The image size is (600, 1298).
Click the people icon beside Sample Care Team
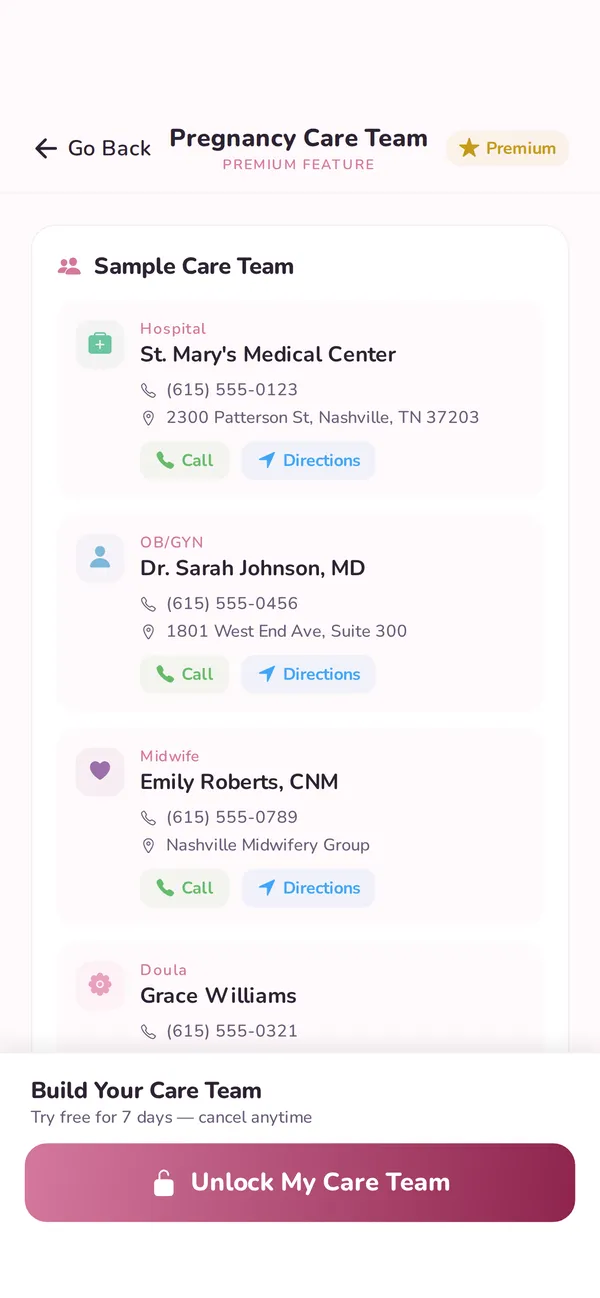[x=66, y=265]
